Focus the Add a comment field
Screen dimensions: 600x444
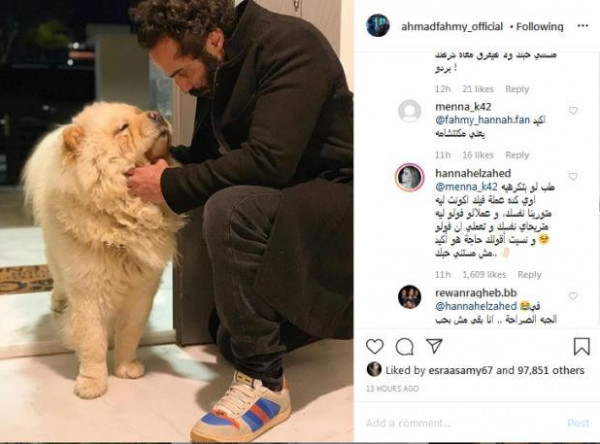click(x=463, y=423)
